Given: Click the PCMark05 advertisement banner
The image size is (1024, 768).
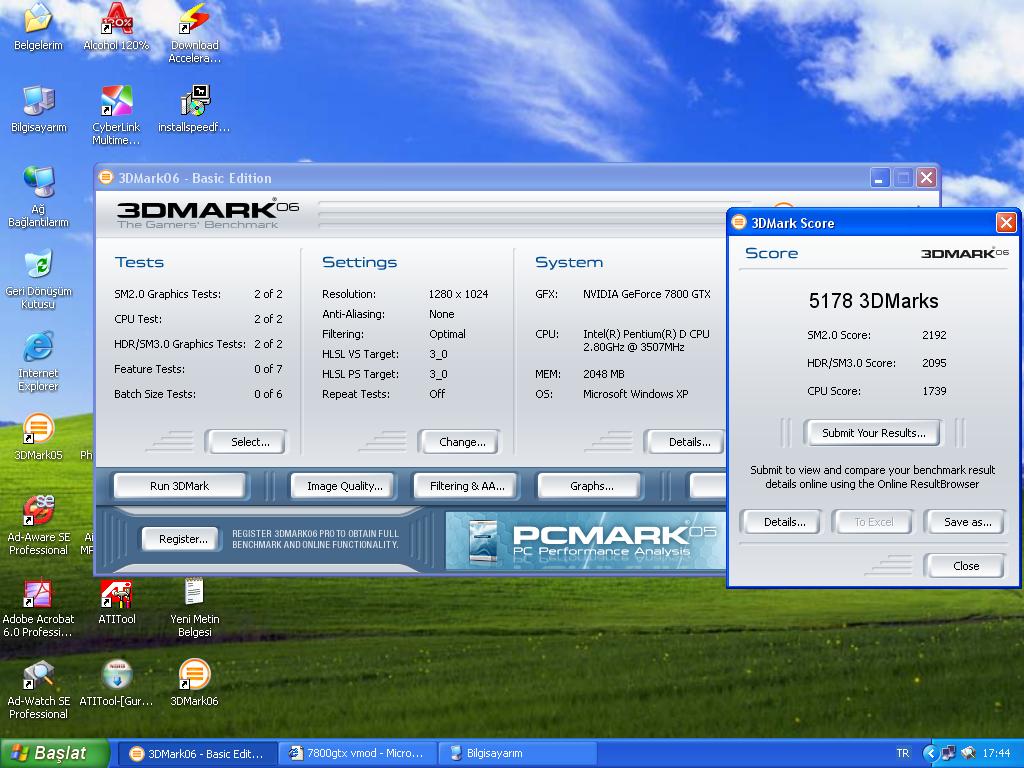Looking at the screenshot, I should click(x=585, y=541).
